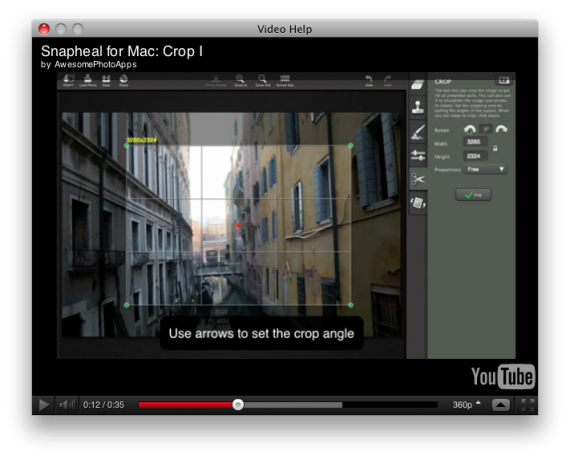570x459 pixels.
Task: Click the bottom-left green crop handle
Action: [x=127, y=305]
